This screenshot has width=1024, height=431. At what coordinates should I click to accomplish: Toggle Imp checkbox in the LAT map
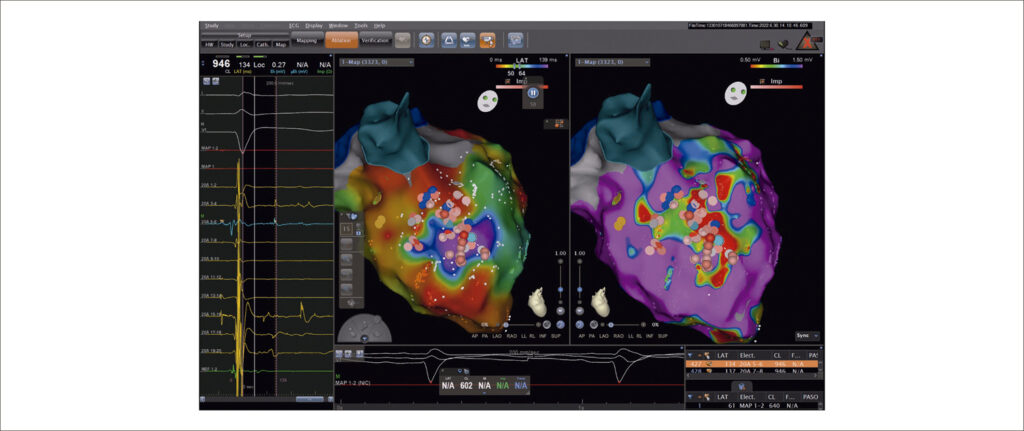509,82
